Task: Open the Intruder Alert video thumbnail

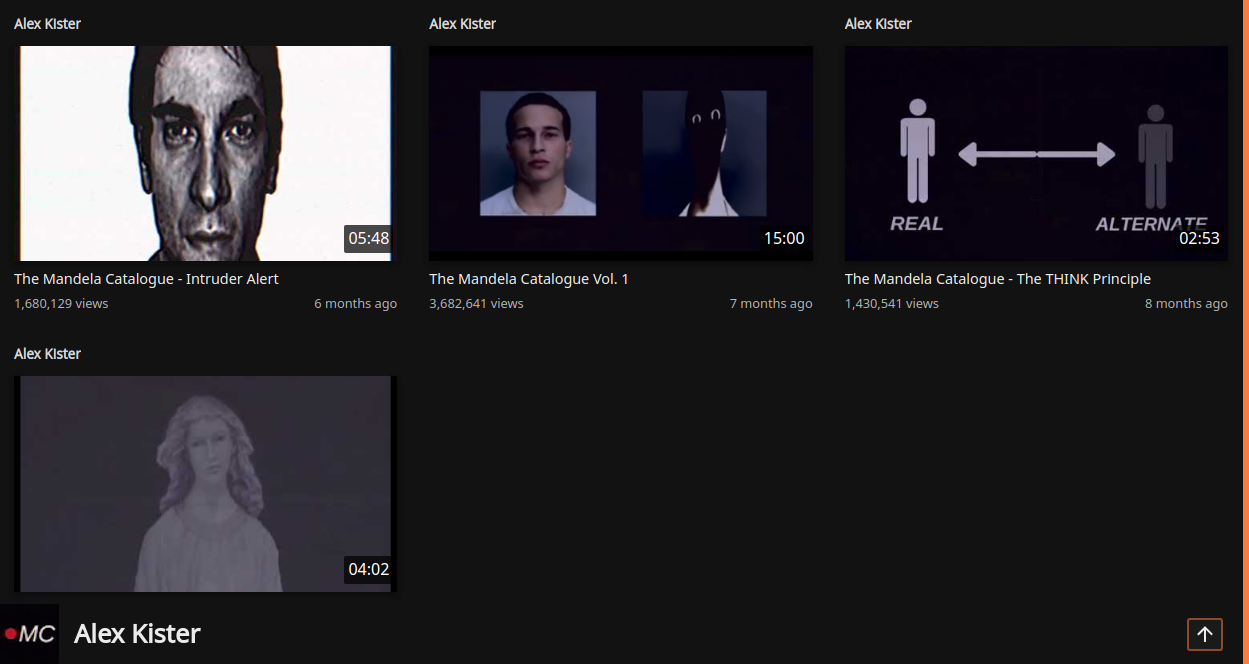Action: point(205,153)
